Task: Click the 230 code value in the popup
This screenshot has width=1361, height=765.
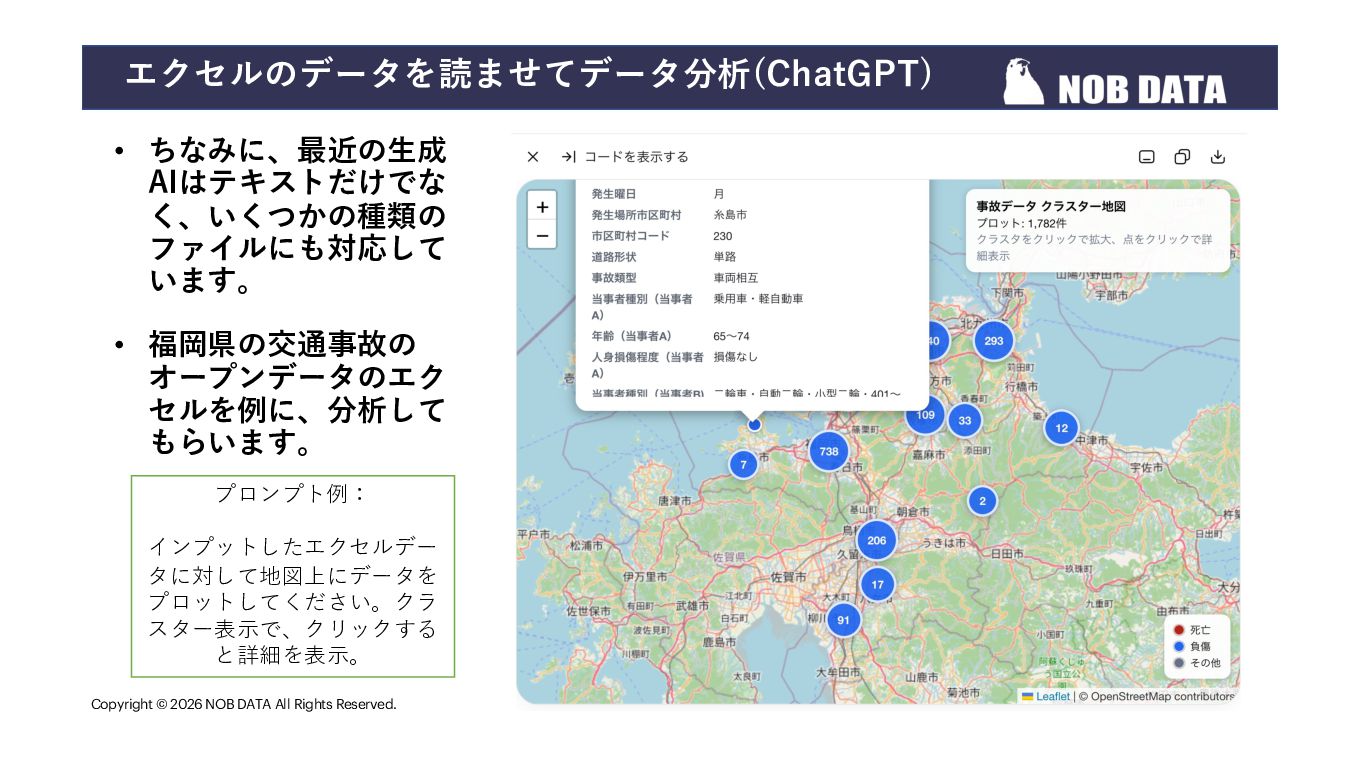Action: (723, 236)
